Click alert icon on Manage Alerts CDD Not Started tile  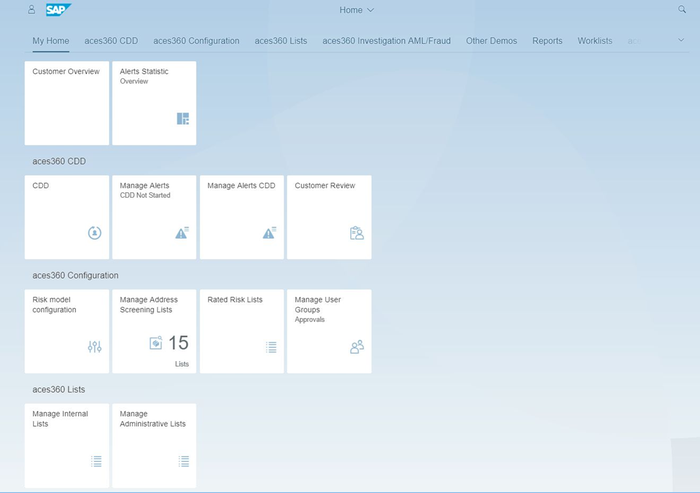(182, 233)
